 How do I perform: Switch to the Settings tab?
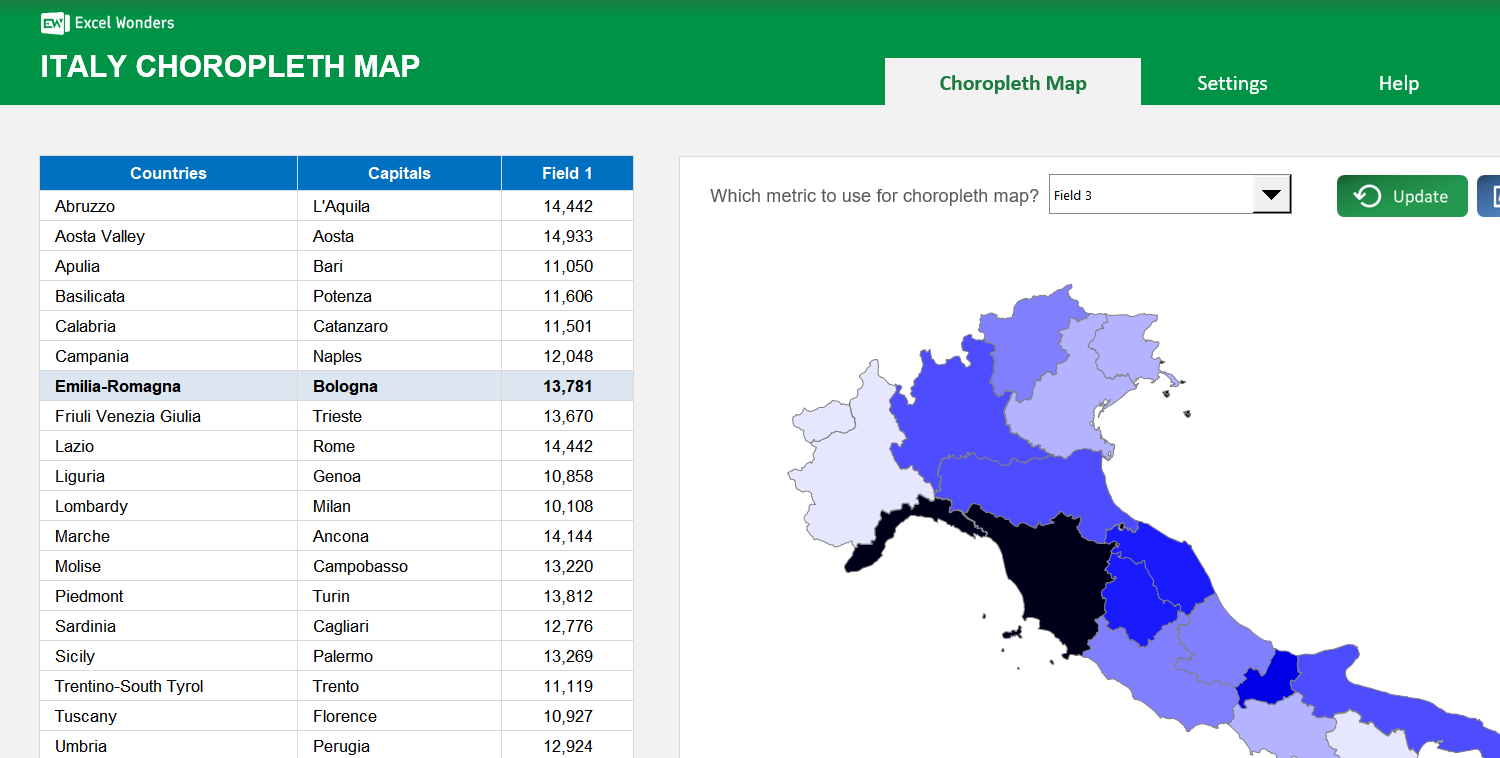click(x=1232, y=83)
